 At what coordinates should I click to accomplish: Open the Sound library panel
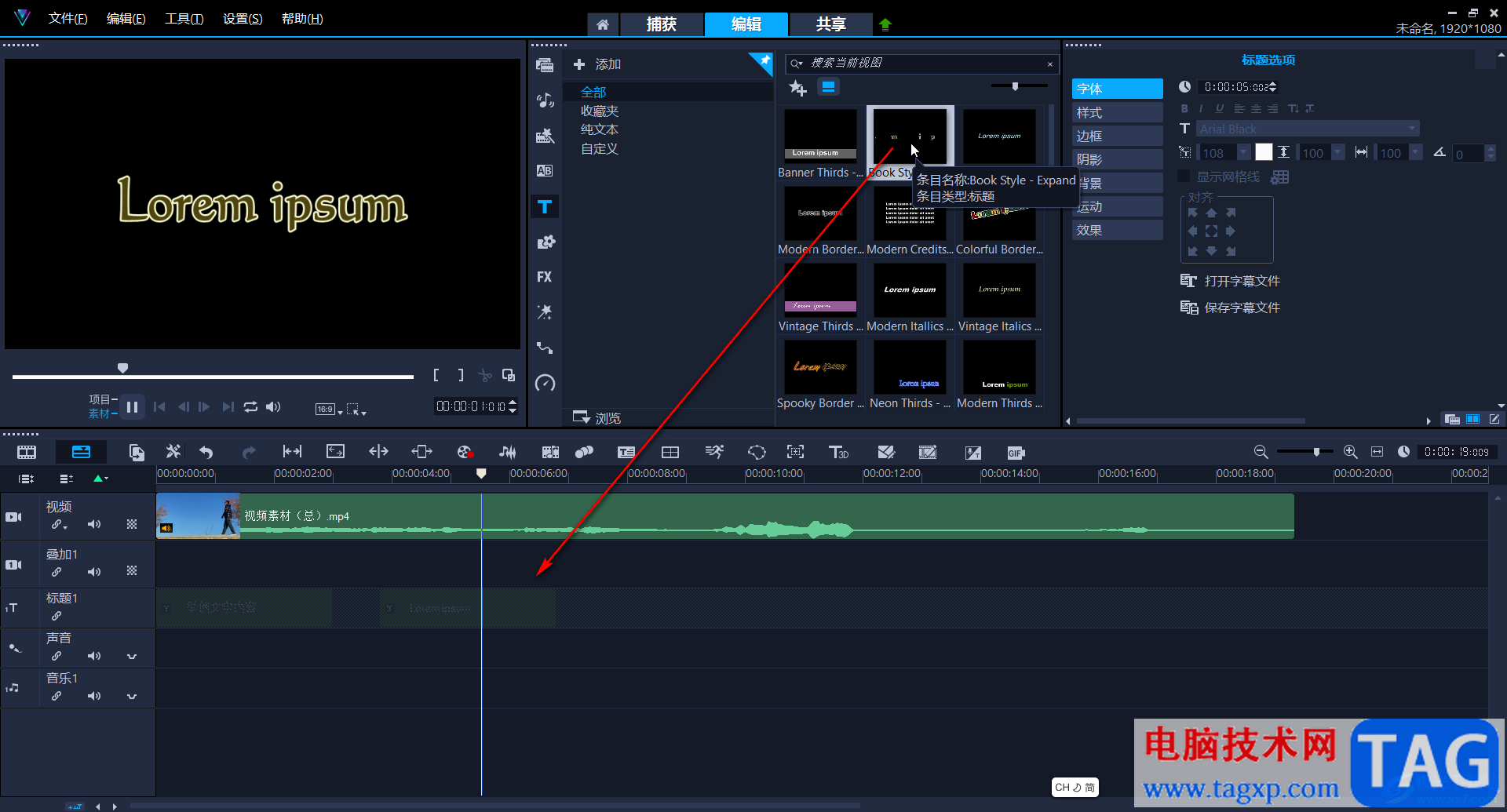[x=545, y=100]
